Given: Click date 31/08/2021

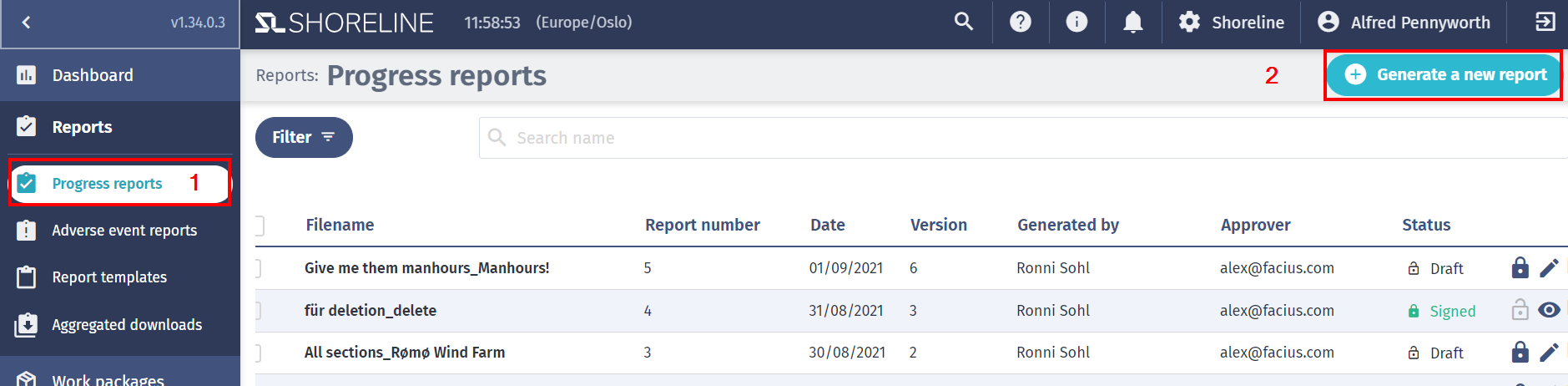Looking at the screenshot, I should pos(845,311).
